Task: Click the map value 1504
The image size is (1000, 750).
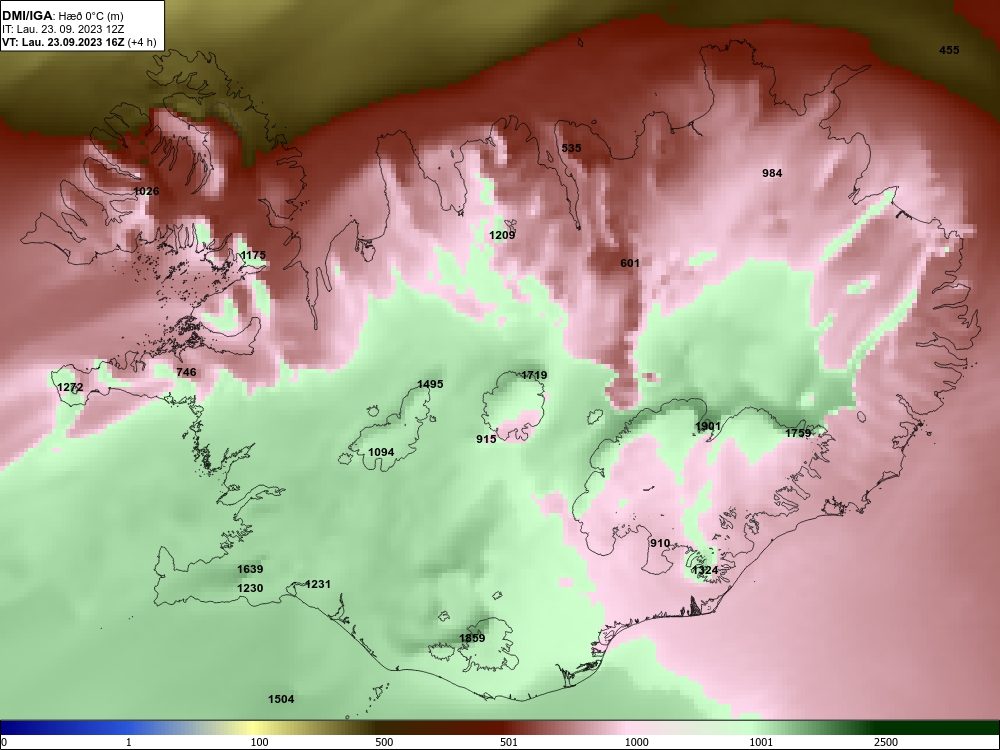Action: pyautogui.click(x=281, y=699)
